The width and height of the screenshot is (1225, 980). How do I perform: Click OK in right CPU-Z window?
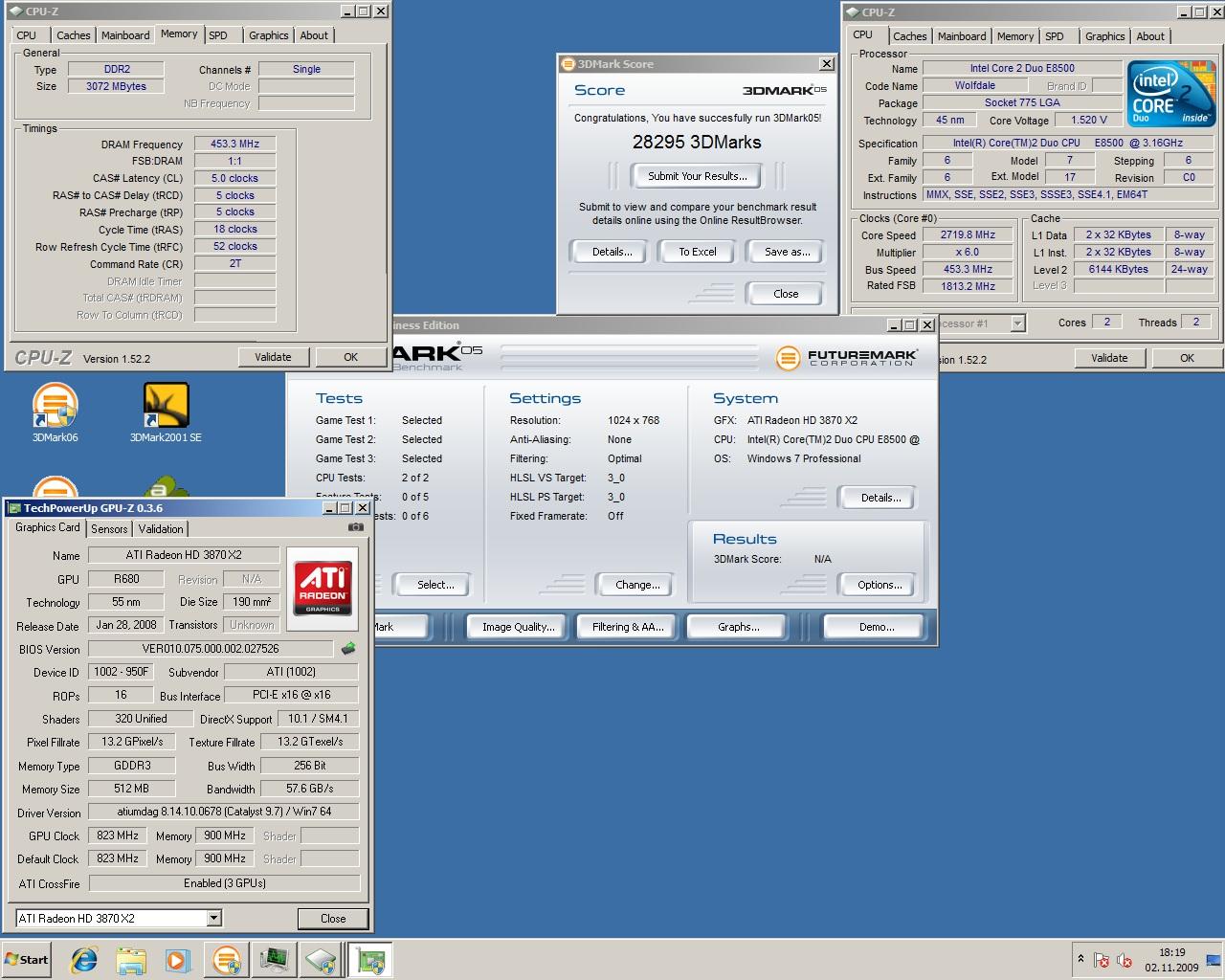tap(1187, 358)
